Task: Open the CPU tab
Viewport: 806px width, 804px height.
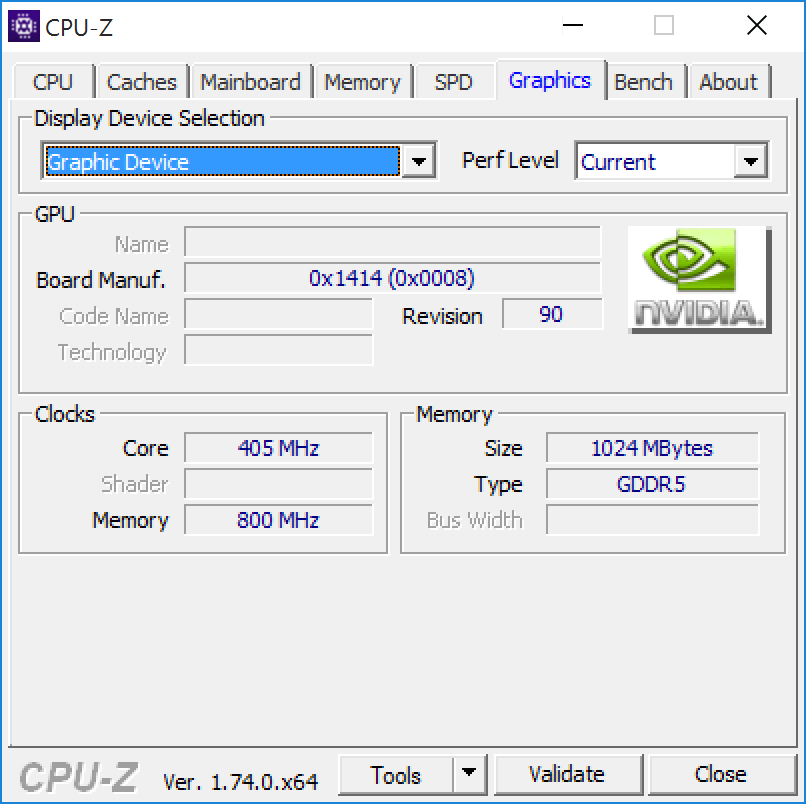Action: (53, 82)
